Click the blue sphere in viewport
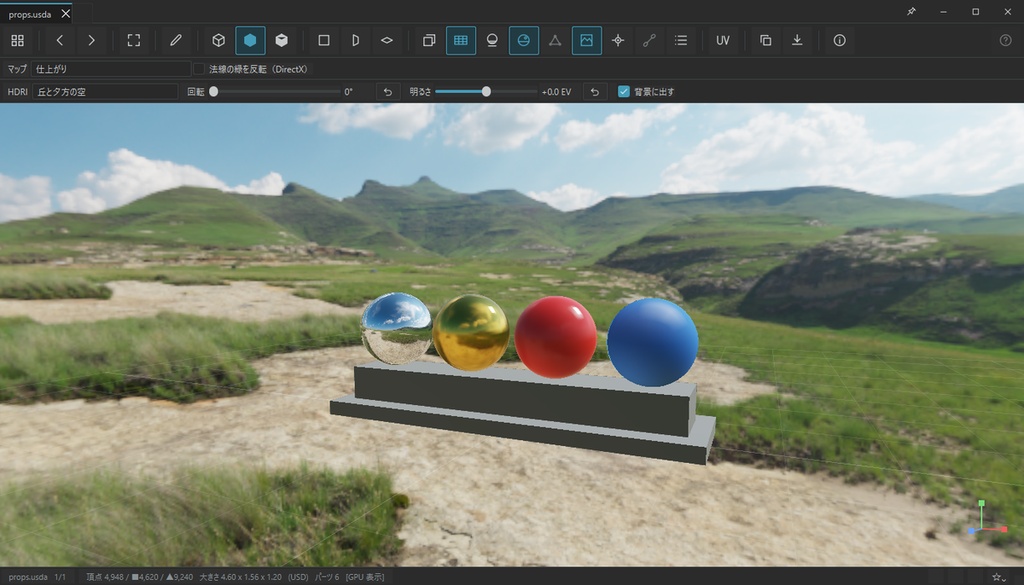1024x585 pixels. click(652, 342)
